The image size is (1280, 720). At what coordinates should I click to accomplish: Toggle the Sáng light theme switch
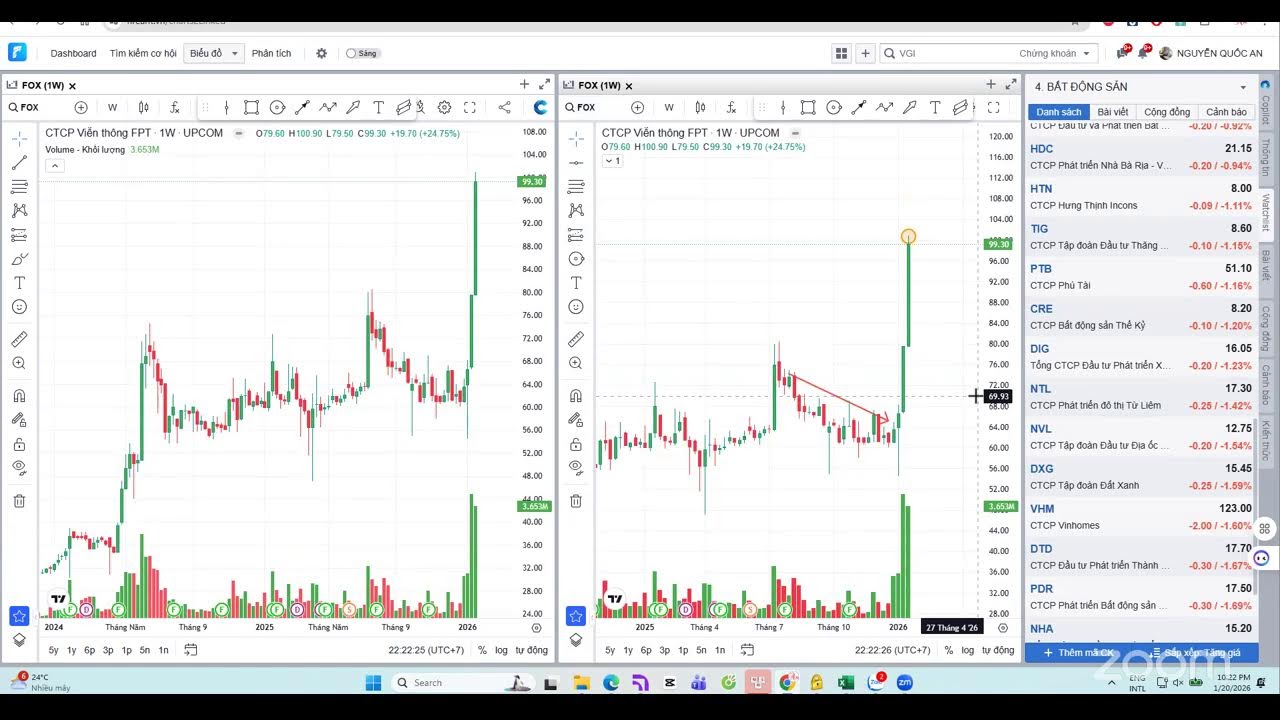pyautogui.click(x=362, y=53)
